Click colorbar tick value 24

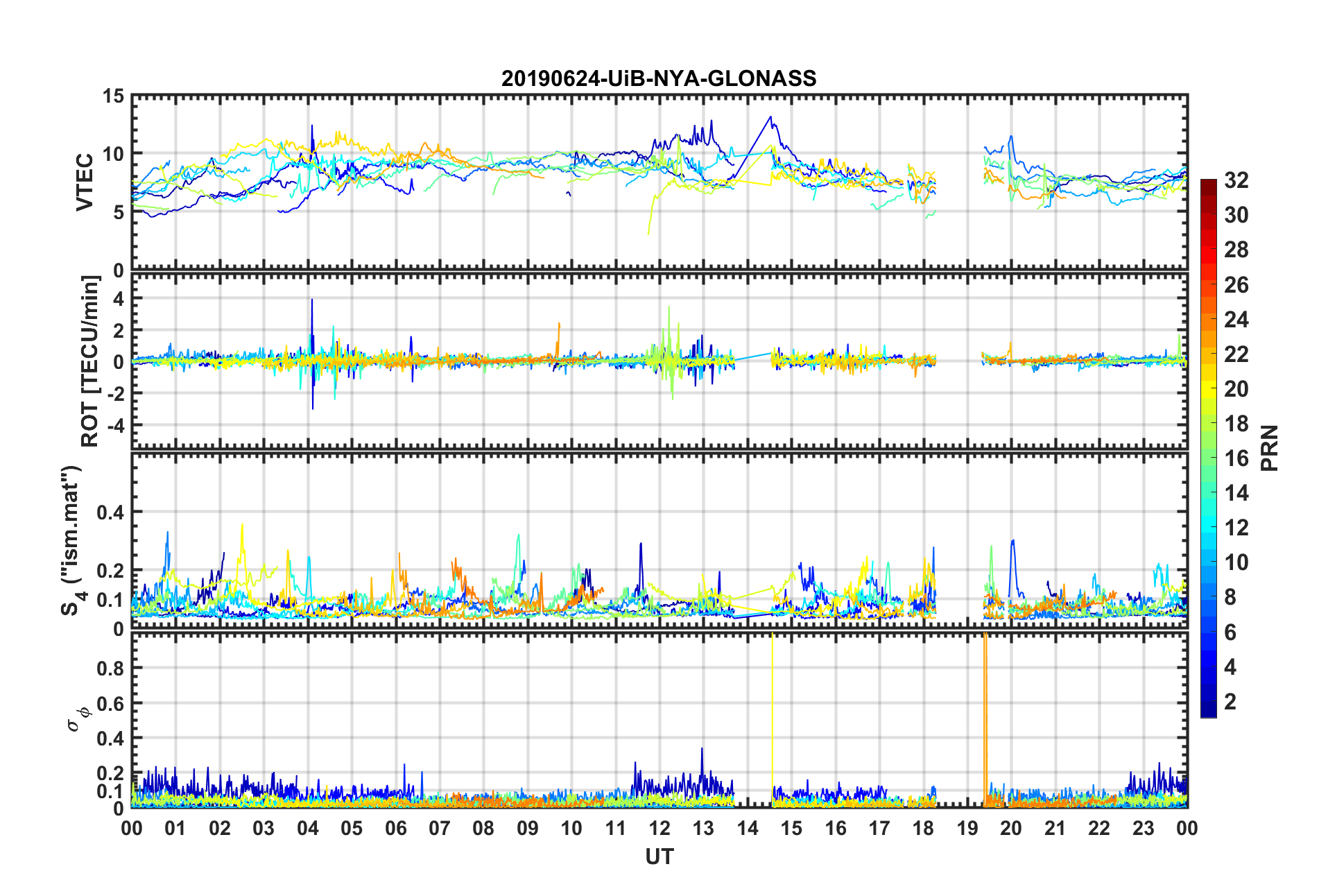click(x=1236, y=320)
